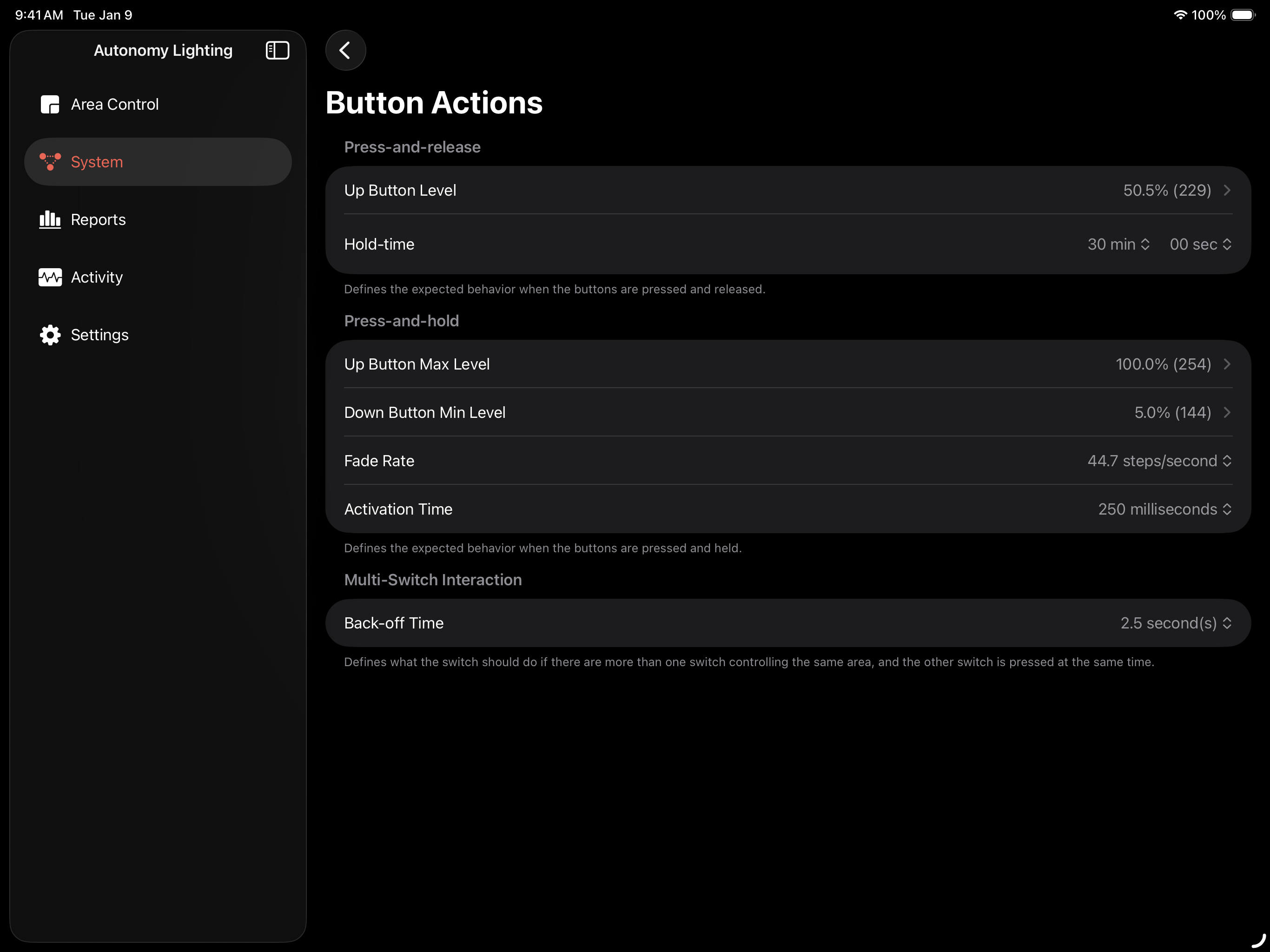1270x952 pixels.
Task: Click the Press-and-release section header
Action: point(412,147)
